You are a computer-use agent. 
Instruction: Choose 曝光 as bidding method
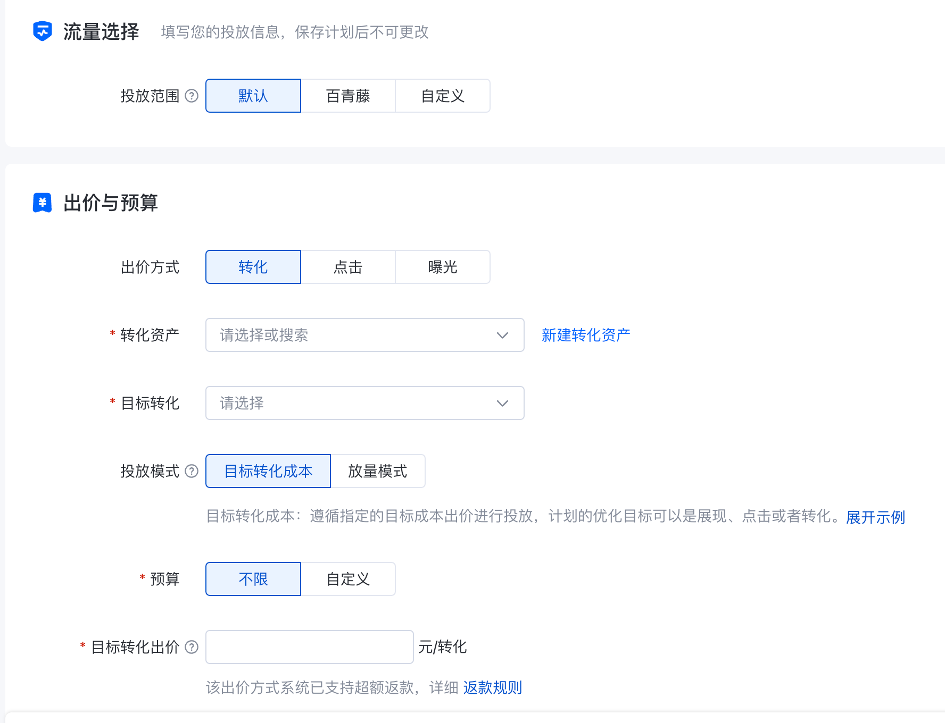click(x=442, y=268)
